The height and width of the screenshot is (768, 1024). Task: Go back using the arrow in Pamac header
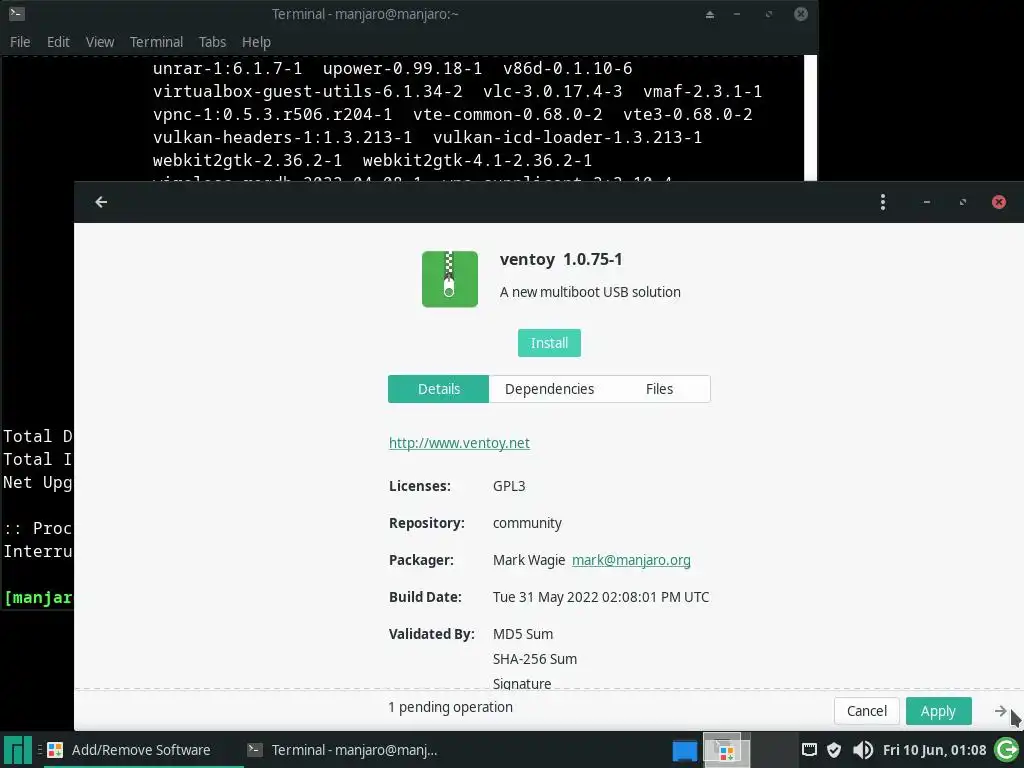point(101,202)
